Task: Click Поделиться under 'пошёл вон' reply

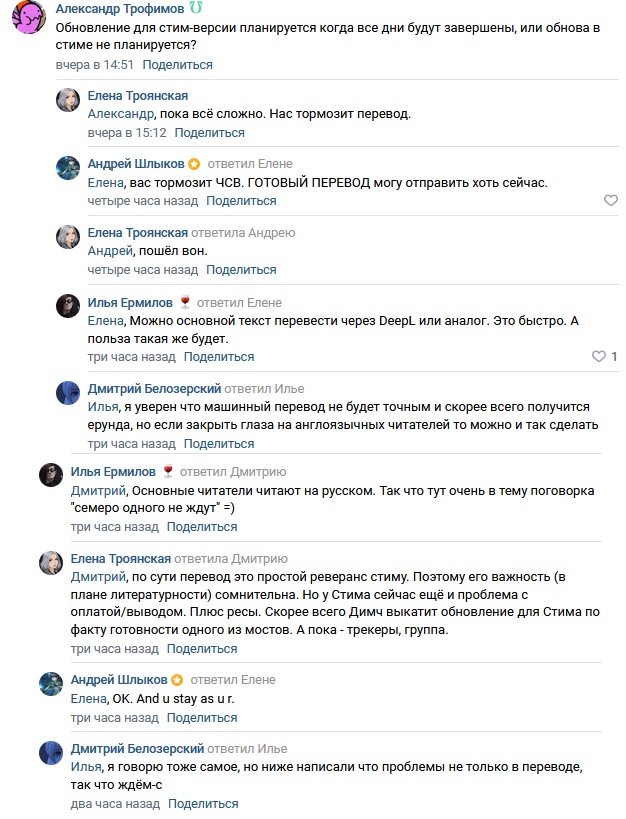Action: pyautogui.click(x=241, y=270)
